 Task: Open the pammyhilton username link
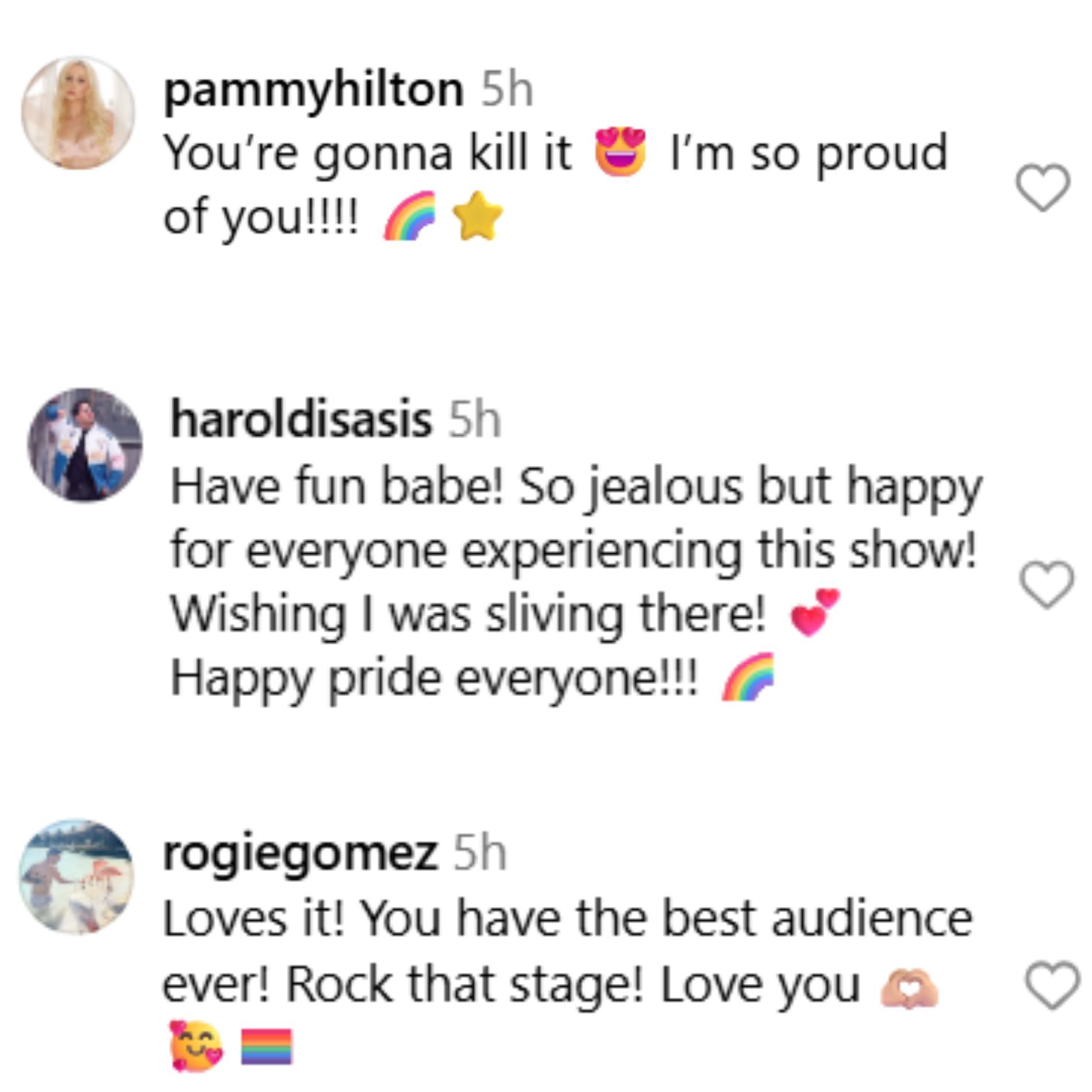(x=313, y=90)
